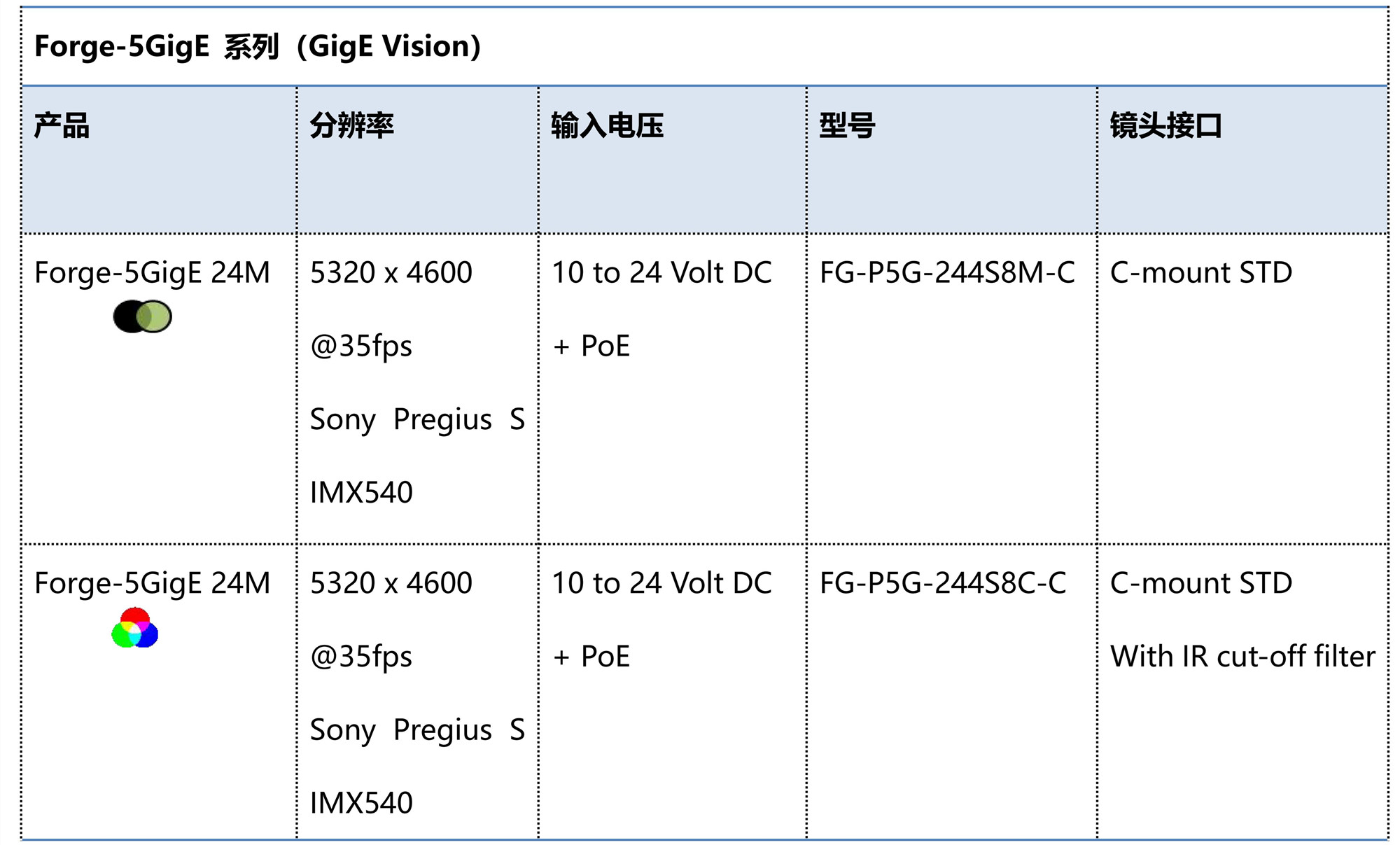The width and height of the screenshot is (1400, 845).
Task: Click the RGB color circles icon
Action: click(x=135, y=628)
